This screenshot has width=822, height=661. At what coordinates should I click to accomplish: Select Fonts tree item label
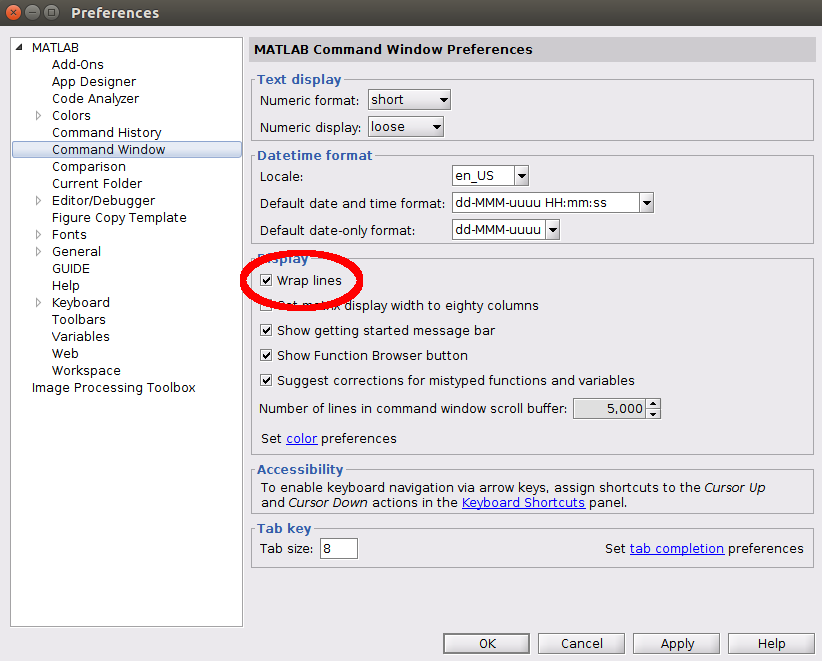point(69,234)
